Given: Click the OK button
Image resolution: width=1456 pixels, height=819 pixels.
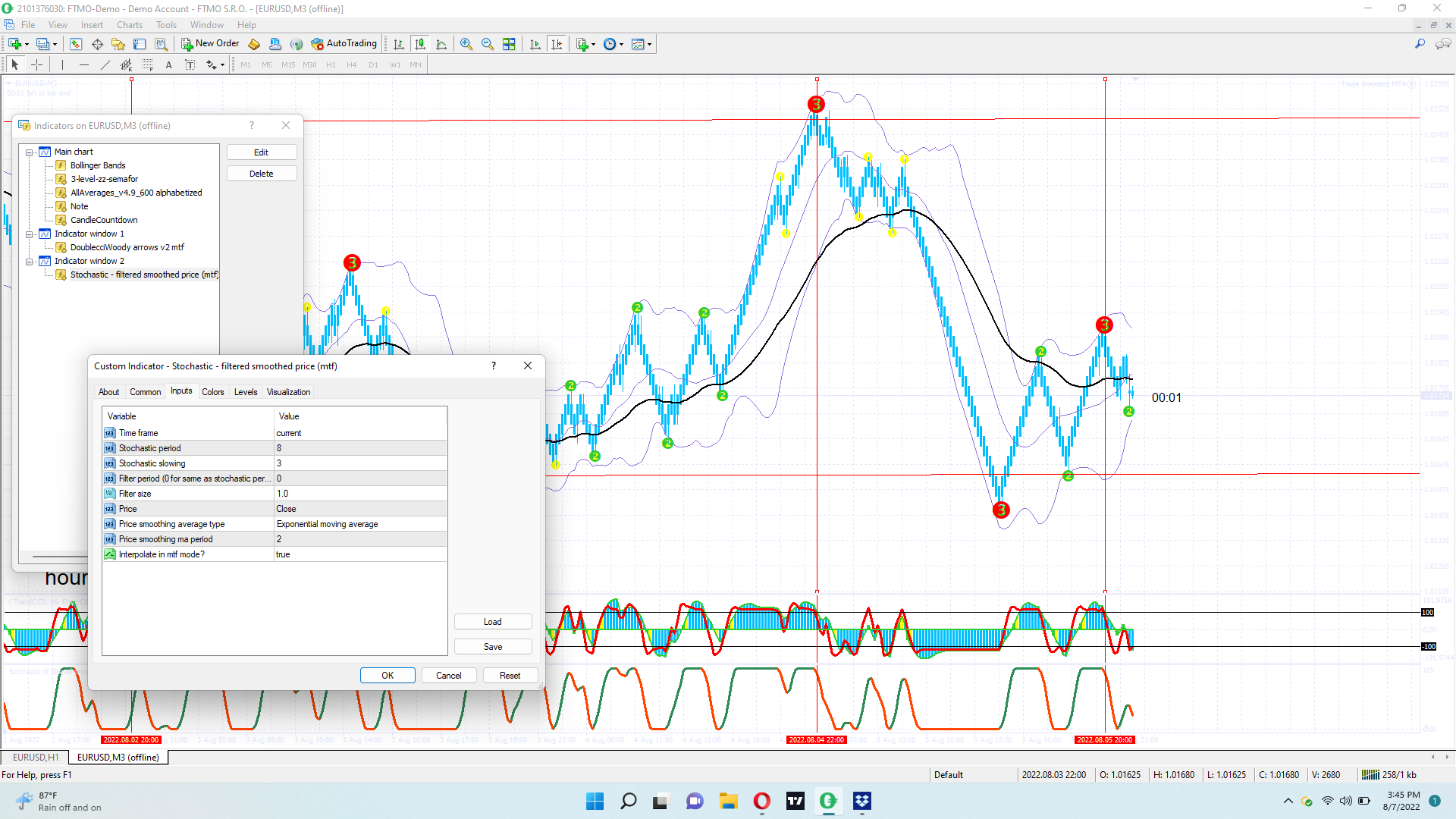Looking at the screenshot, I should tap(387, 676).
